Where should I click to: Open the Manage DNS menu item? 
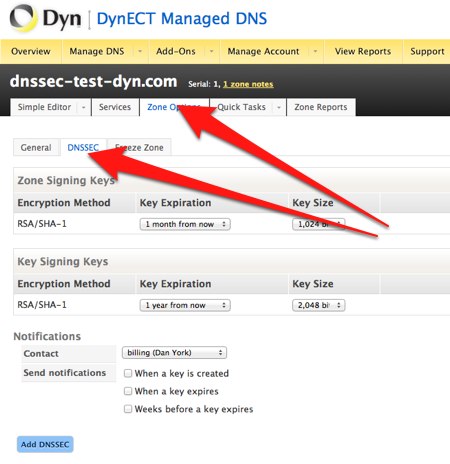(x=97, y=51)
